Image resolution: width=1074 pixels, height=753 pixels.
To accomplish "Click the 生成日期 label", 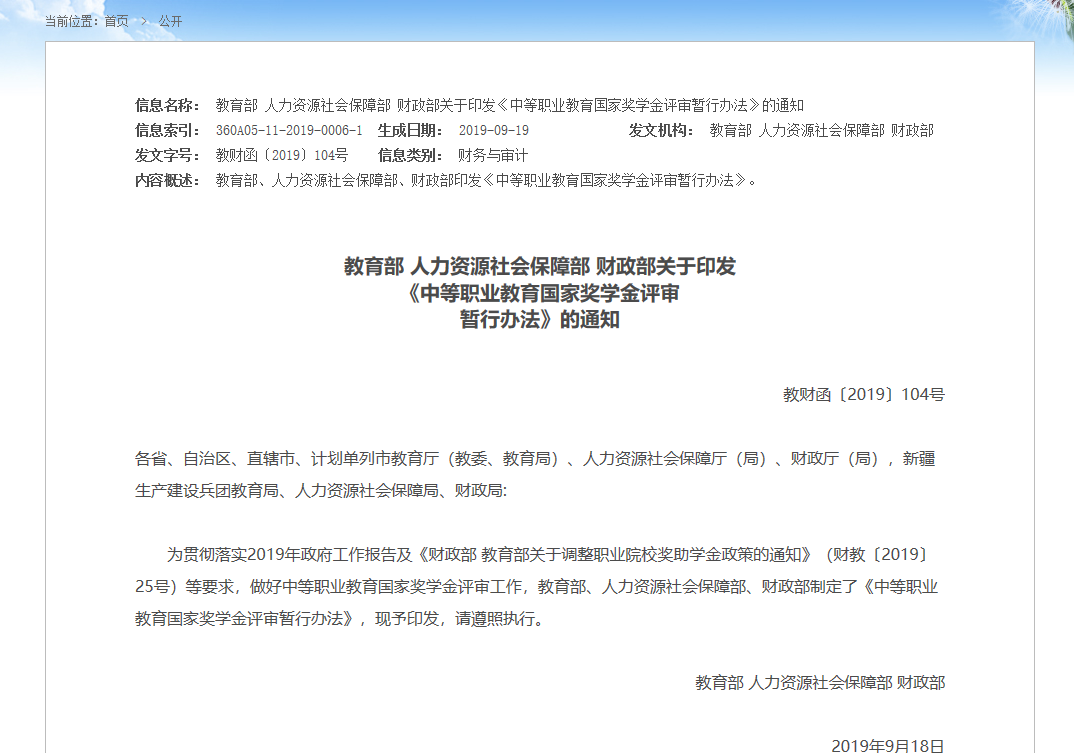I will pos(410,130).
